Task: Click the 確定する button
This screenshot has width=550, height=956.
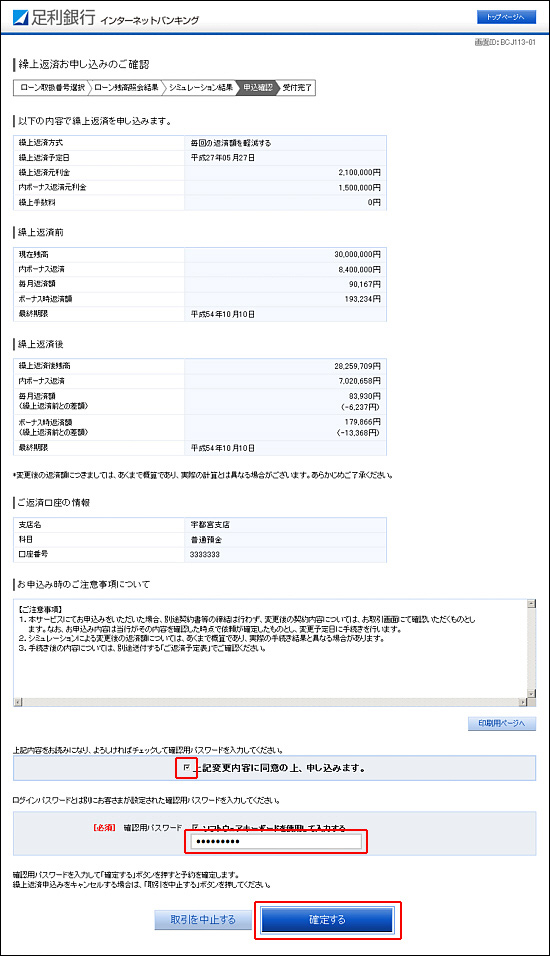Action: (327, 919)
